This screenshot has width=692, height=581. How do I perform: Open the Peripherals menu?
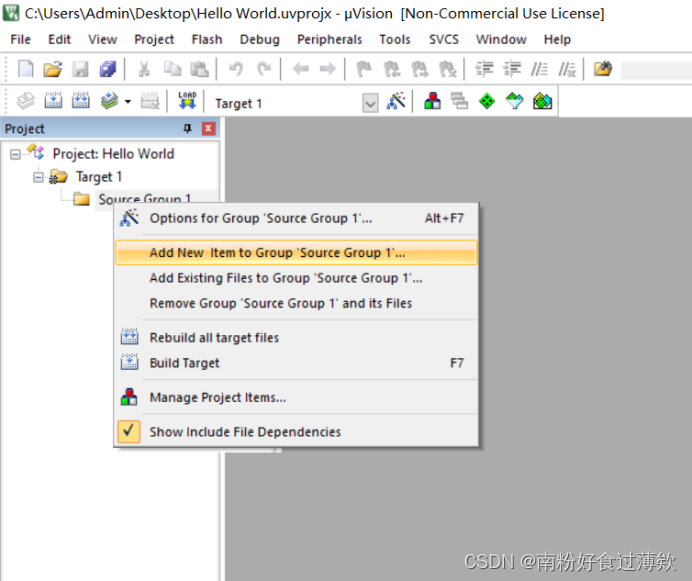[x=330, y=39]
